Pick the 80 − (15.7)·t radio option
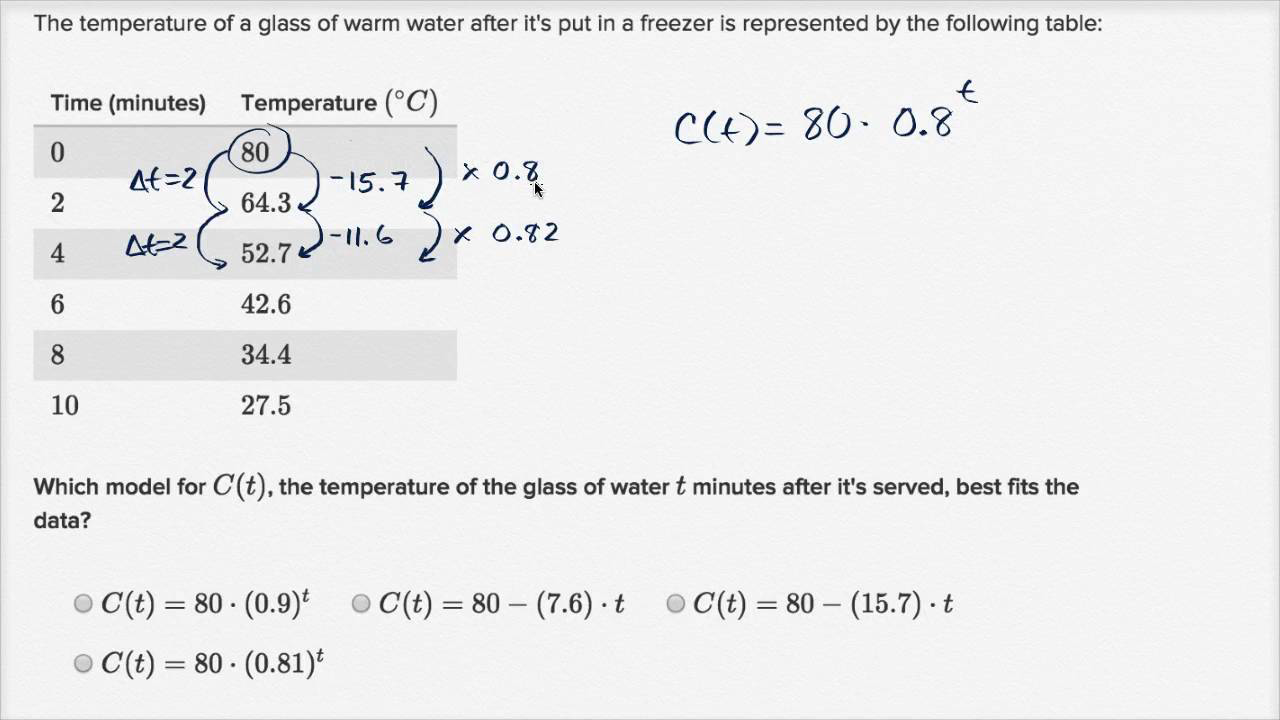This screenshot has width=1280, height=720. tap(675, 603)
